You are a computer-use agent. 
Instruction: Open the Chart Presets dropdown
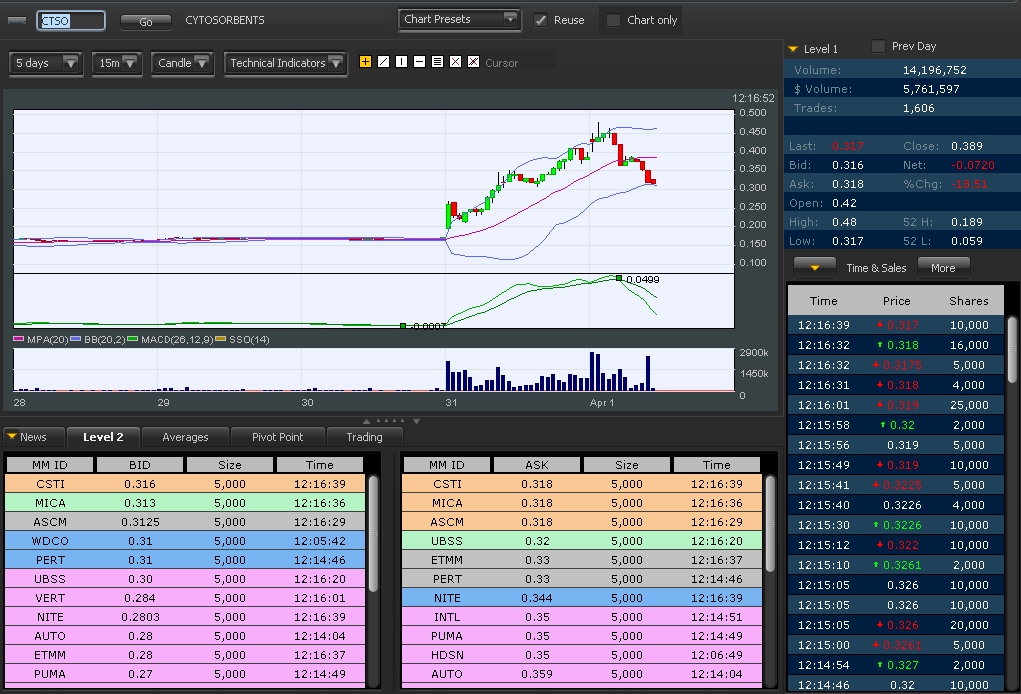460,19
